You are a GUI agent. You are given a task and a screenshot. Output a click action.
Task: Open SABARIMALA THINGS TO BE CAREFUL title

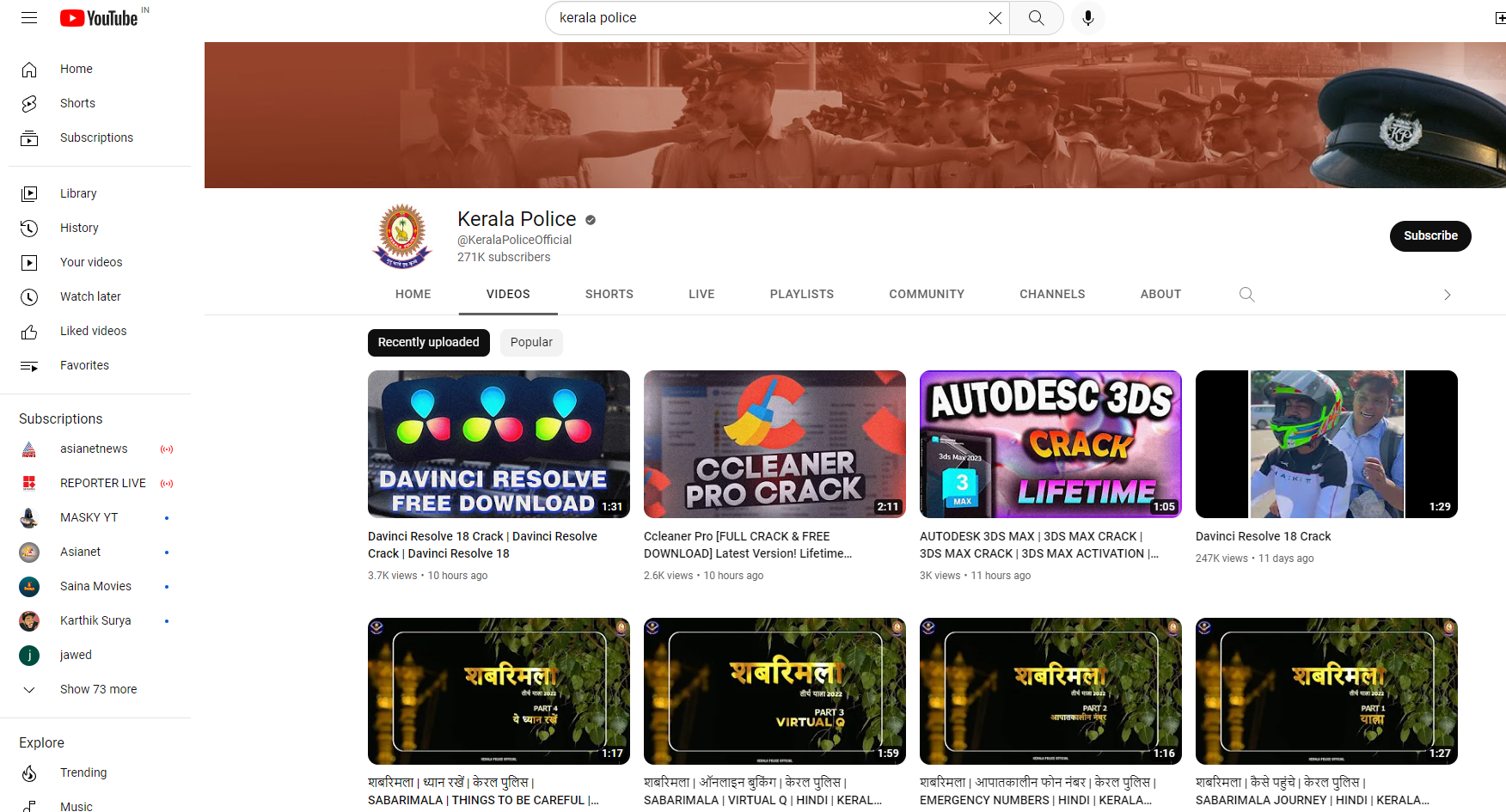[483, 791]
